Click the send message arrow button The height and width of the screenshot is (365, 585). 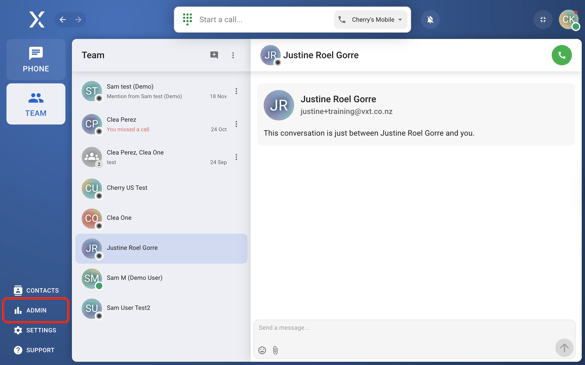tap(564, 348)
